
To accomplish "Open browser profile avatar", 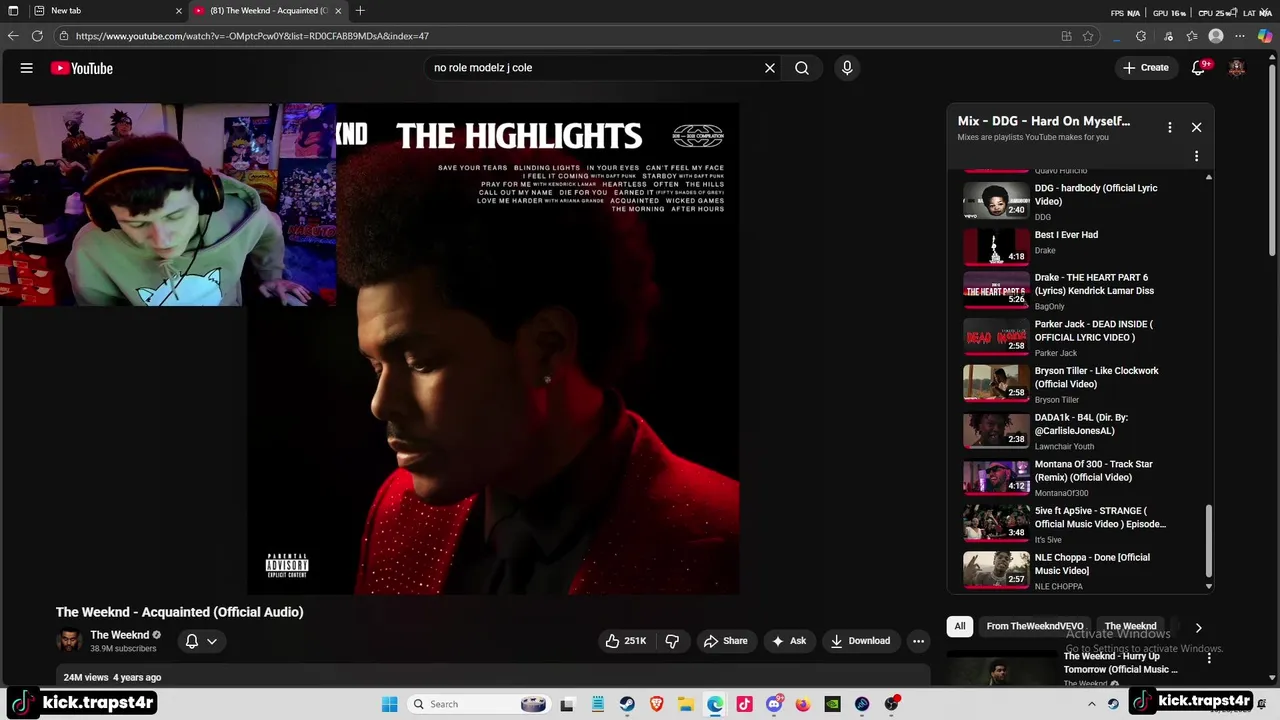I will click(1216, 36).
